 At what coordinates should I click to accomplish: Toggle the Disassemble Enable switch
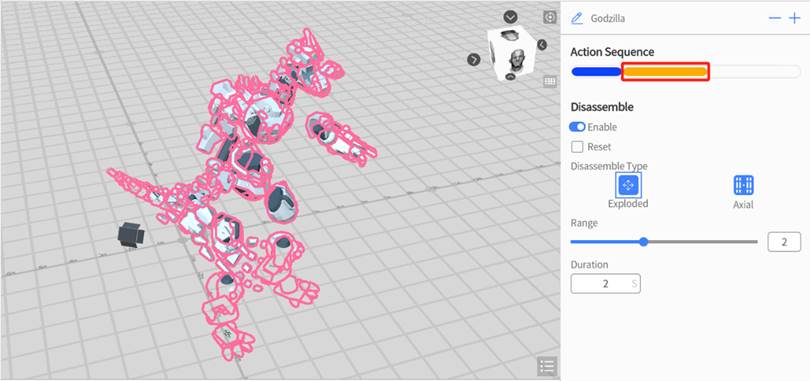[x=577, y=127]
